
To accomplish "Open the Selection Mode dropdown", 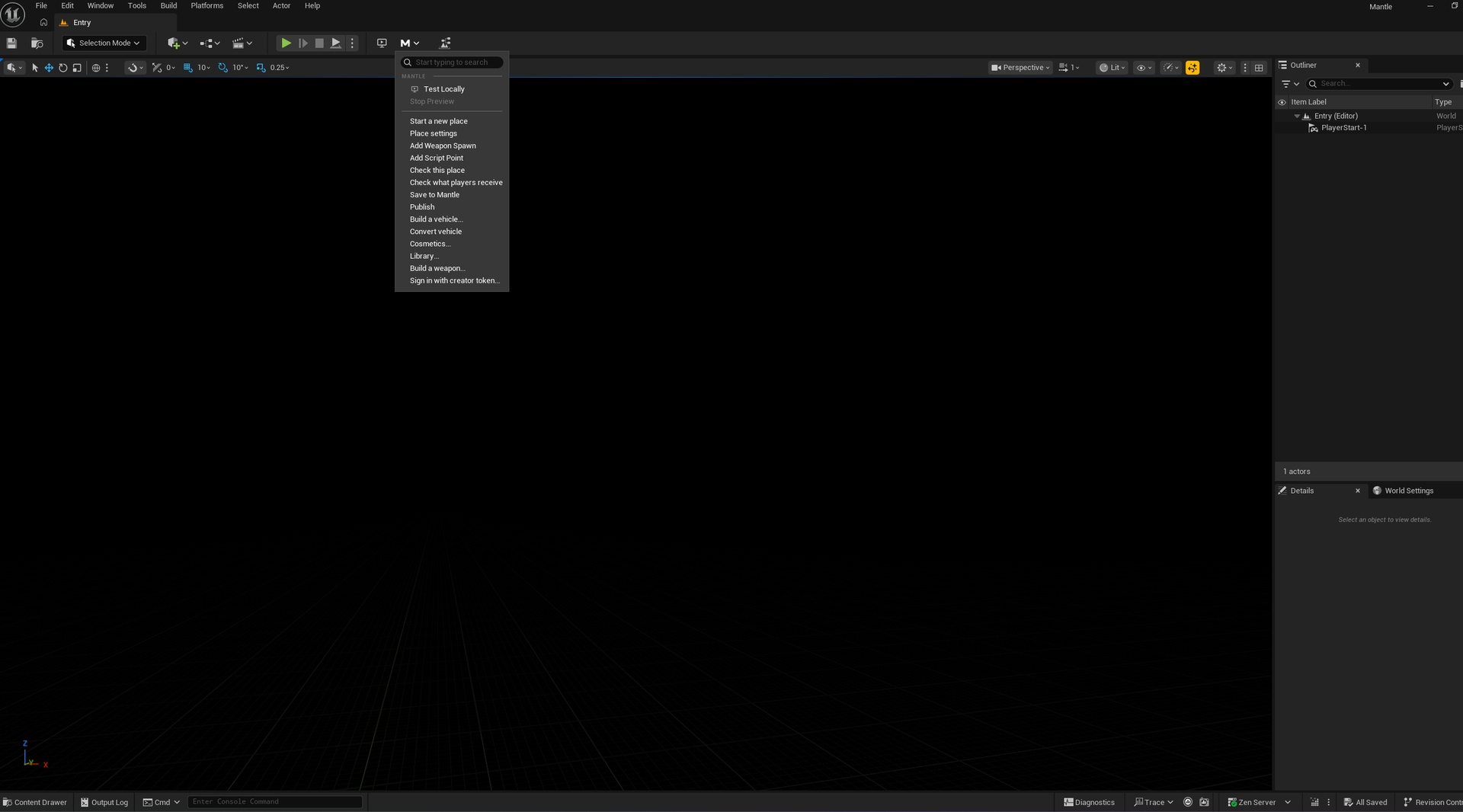I will pos(104,43).
